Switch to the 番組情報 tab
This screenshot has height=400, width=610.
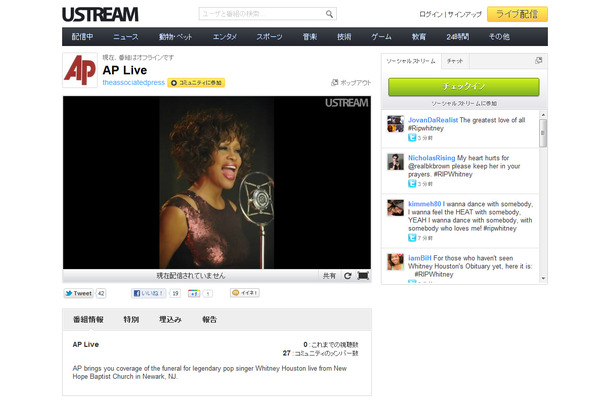click(88, 319)
